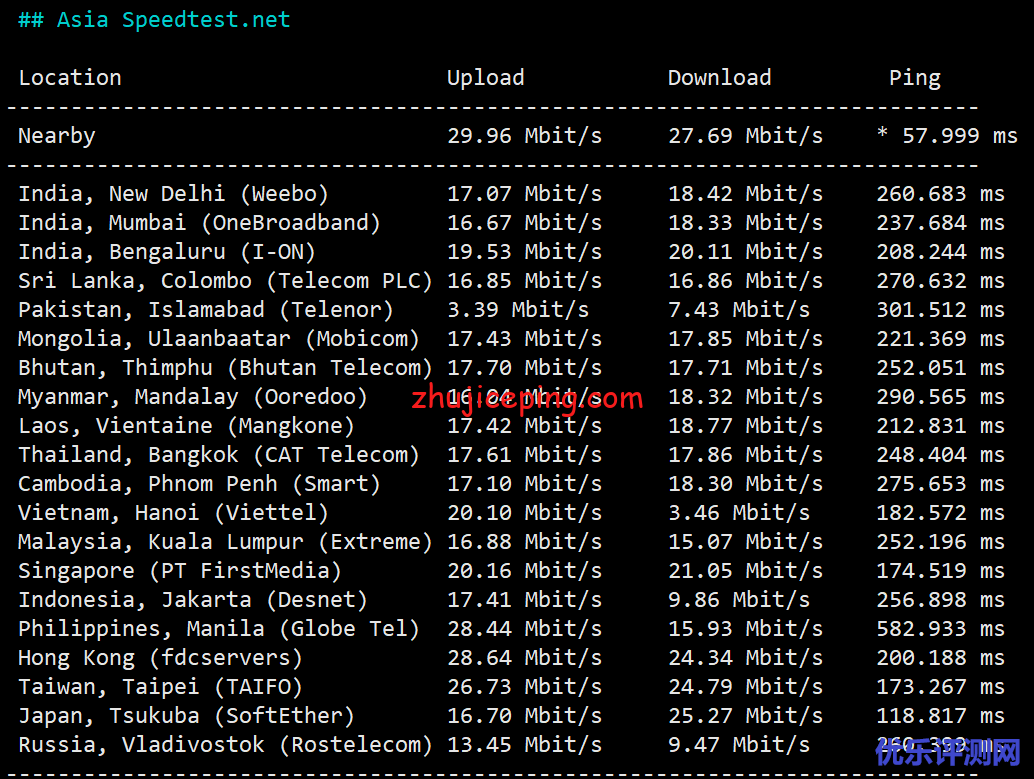1034x779 pixels.
Task: Select the Pakistan, Islamabad (Telenor) row
Action: [x=205, y=310]
